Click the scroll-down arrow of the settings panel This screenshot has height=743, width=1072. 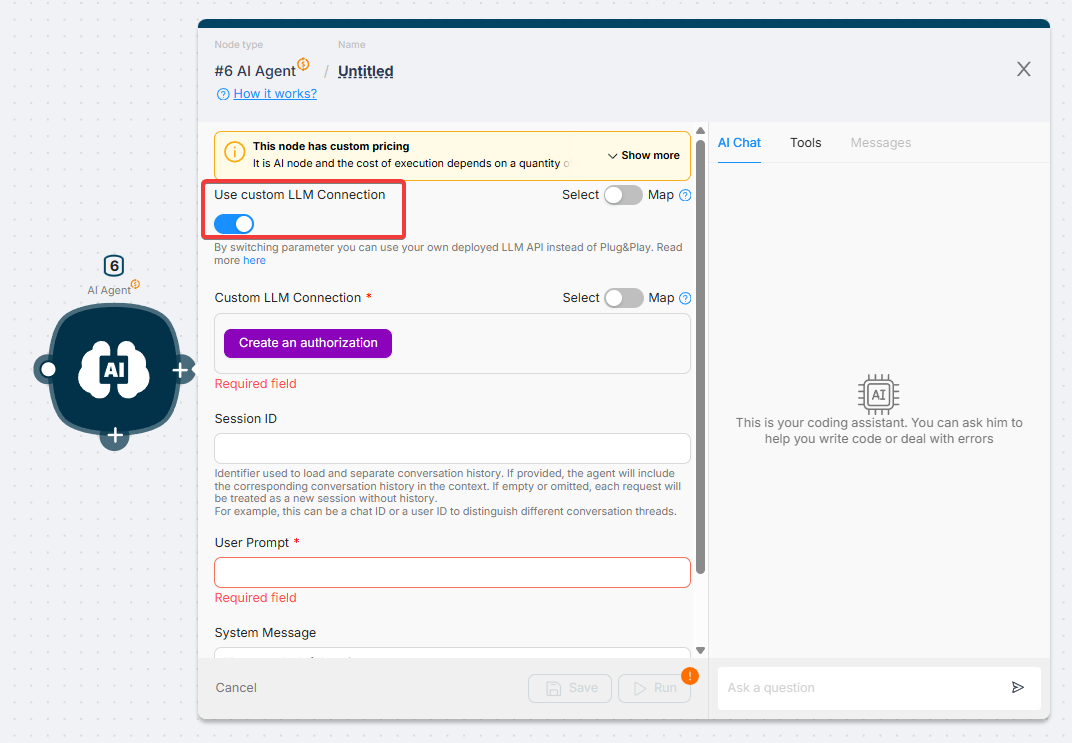pyautogui.click(x=701, y=649)
